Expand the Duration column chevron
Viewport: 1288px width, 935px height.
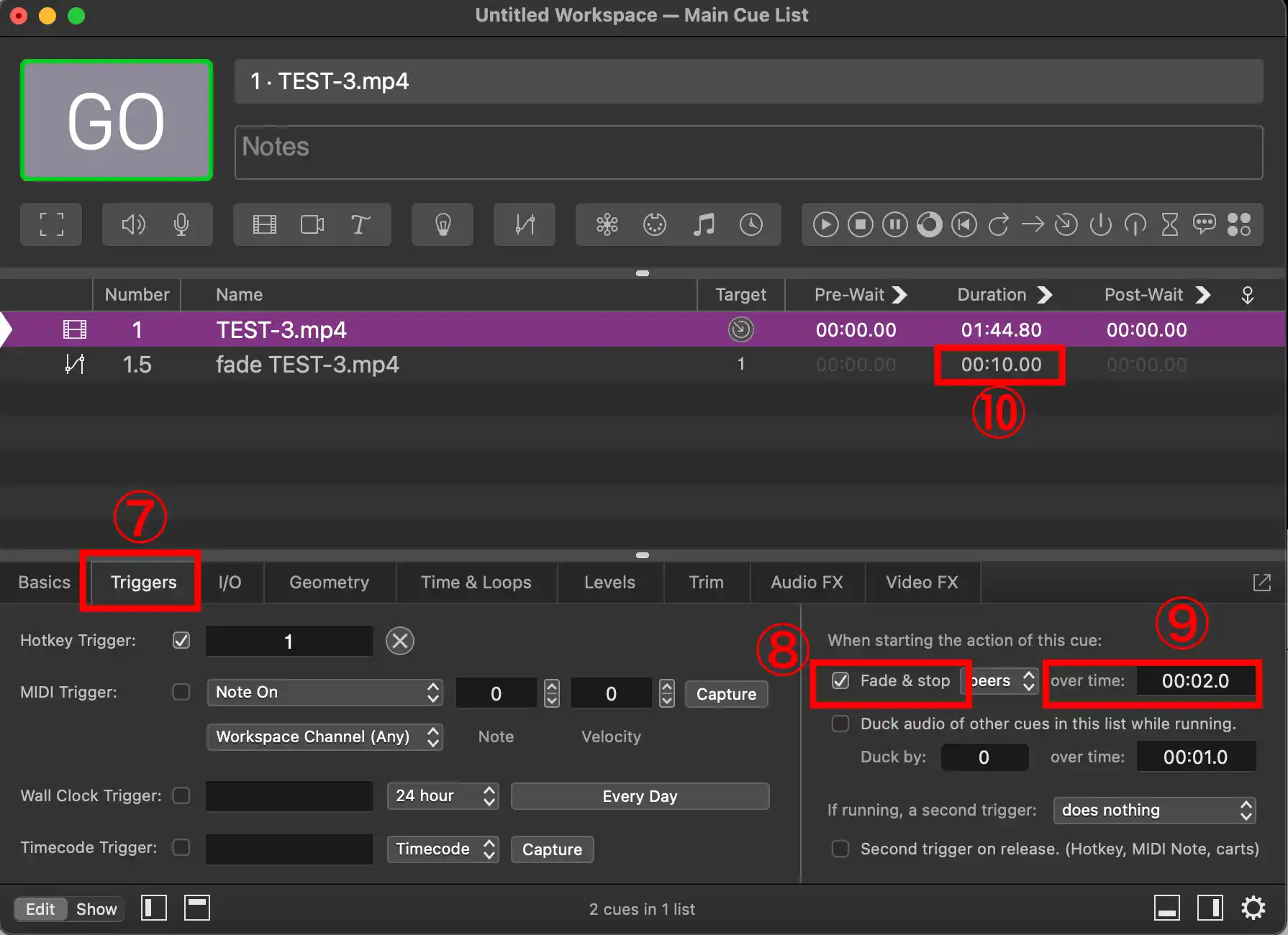[x=1045, y=295]
